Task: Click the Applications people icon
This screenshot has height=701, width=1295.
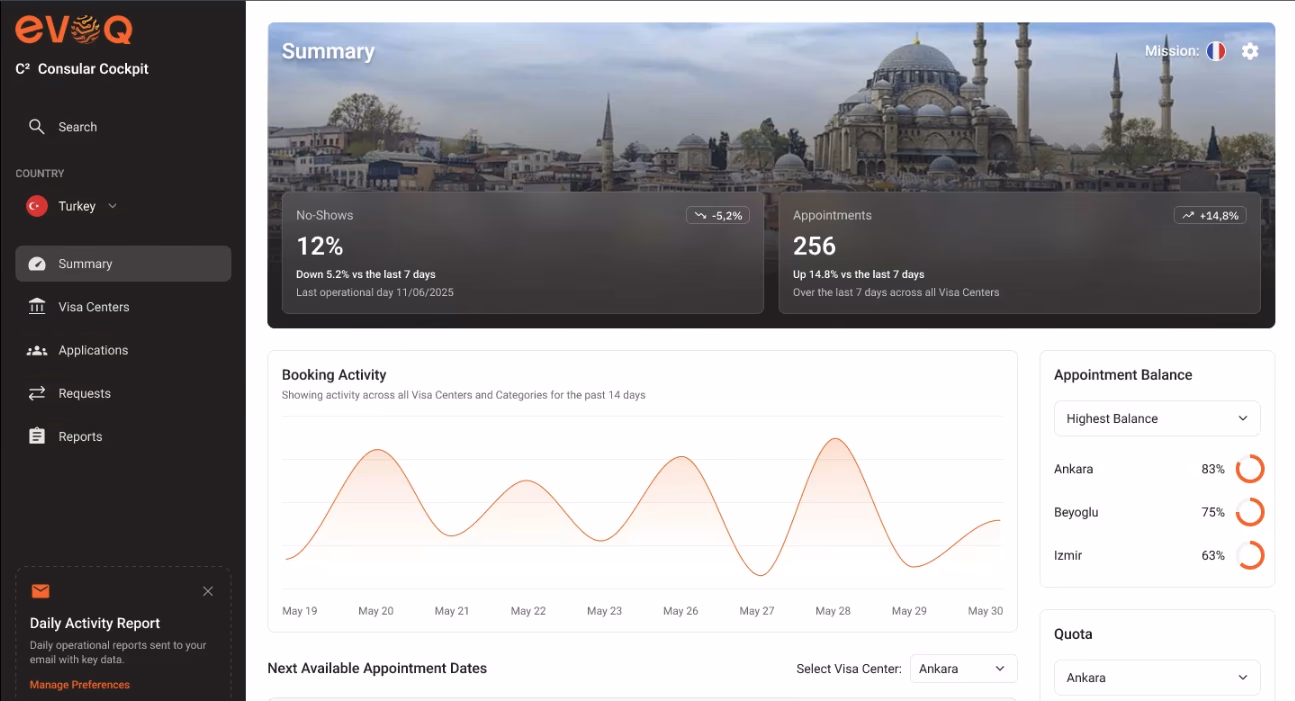Action: (37, 350)
